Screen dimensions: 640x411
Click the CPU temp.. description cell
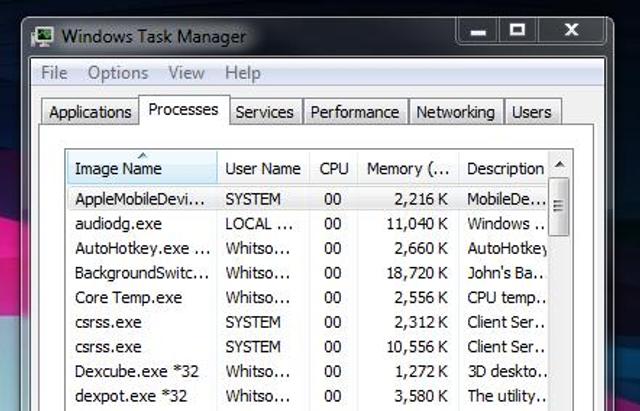[506, 298]
